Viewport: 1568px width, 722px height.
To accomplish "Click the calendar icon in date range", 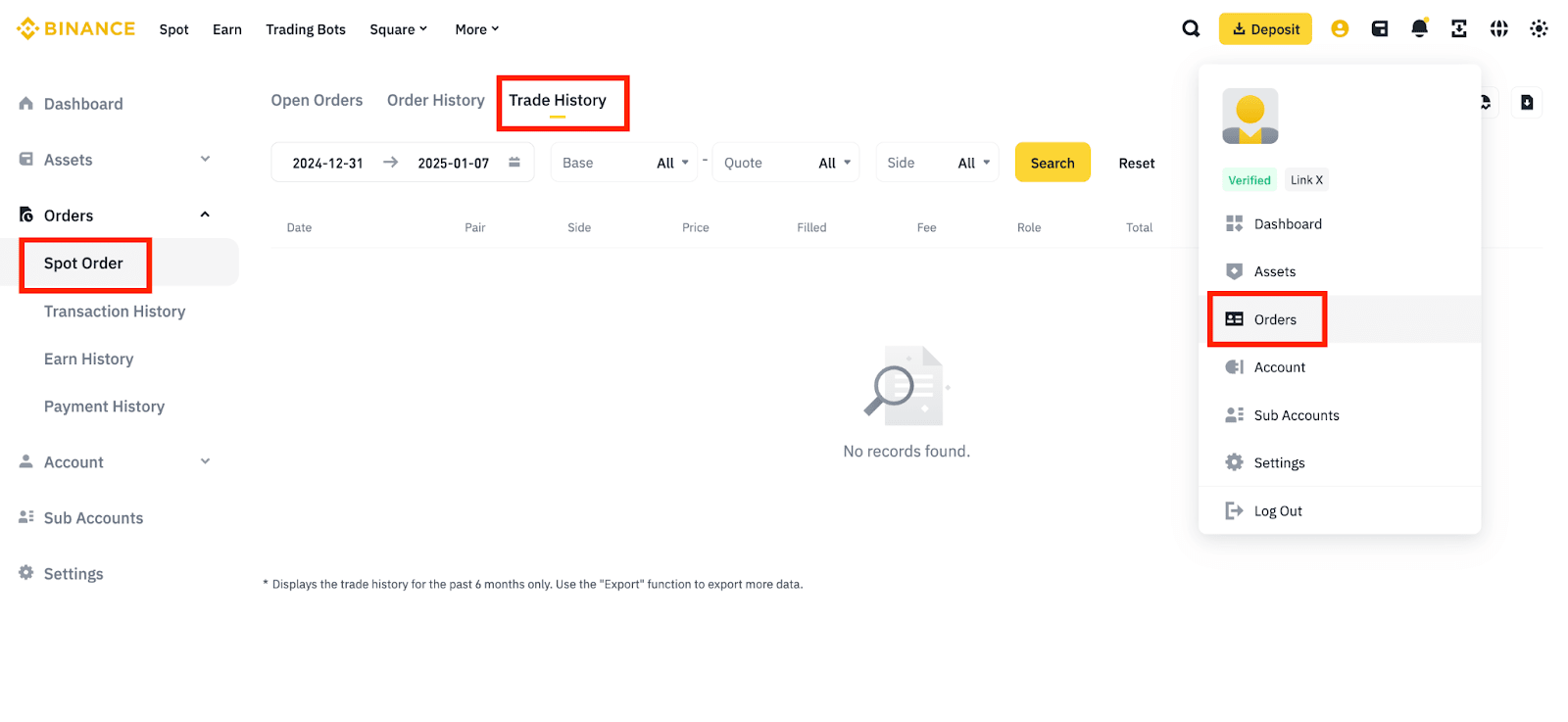I will point(514,163).
